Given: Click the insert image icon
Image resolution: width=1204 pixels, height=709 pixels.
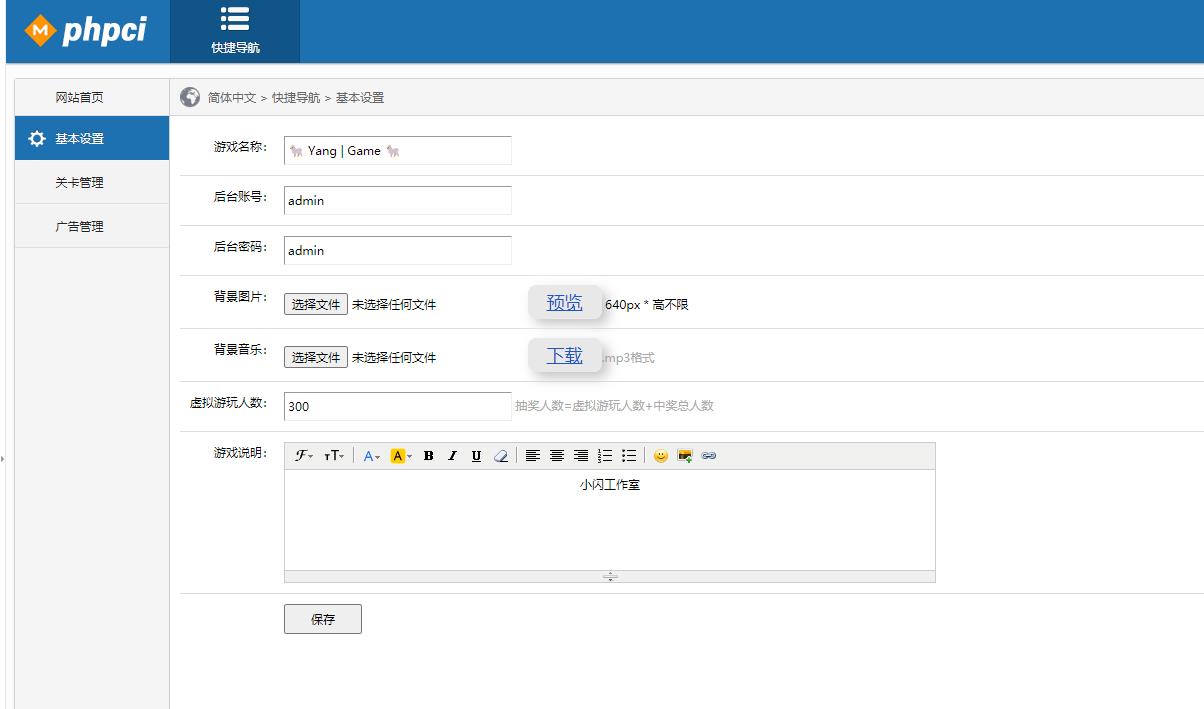Looking at the screenshot, I should (x=685, y=456).
